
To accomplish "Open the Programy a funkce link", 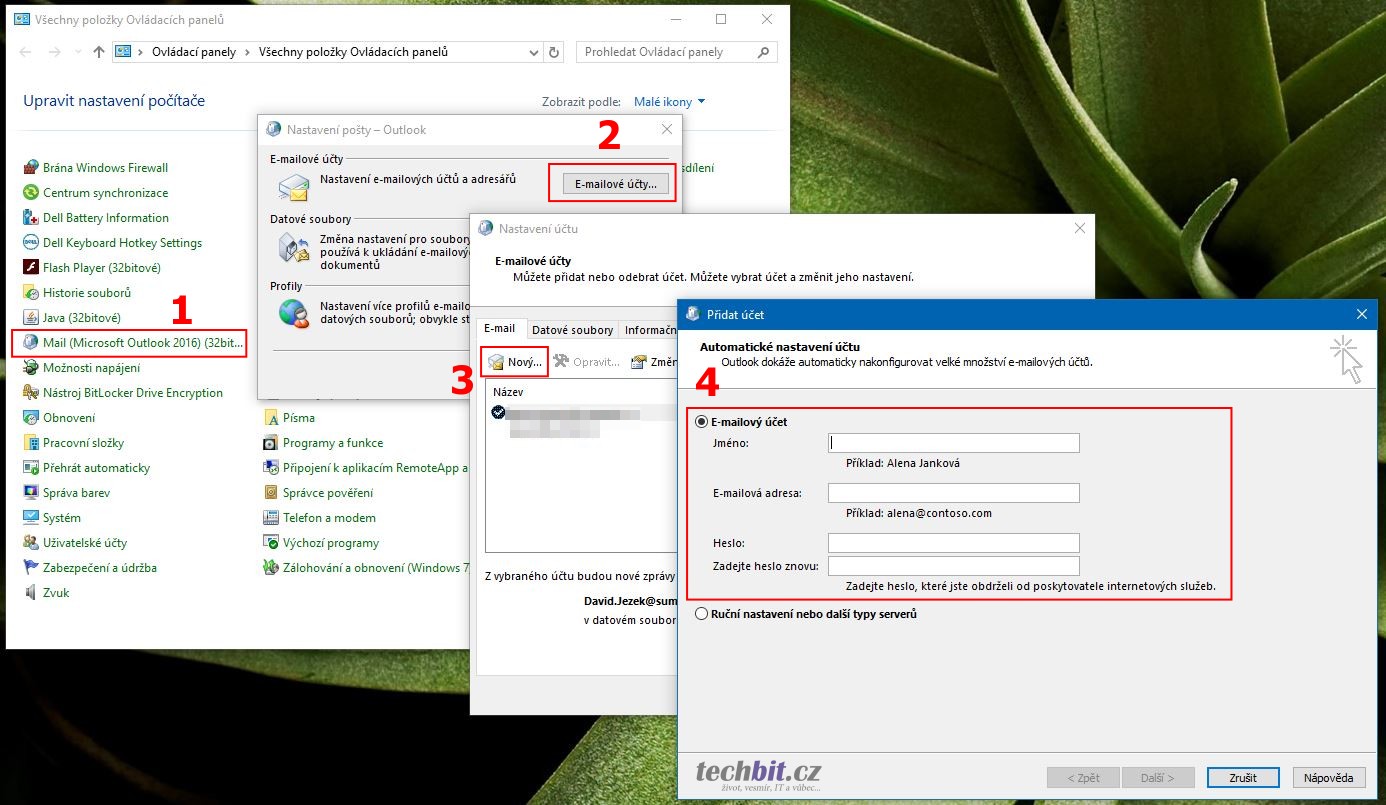I will [x=332, y=443].
